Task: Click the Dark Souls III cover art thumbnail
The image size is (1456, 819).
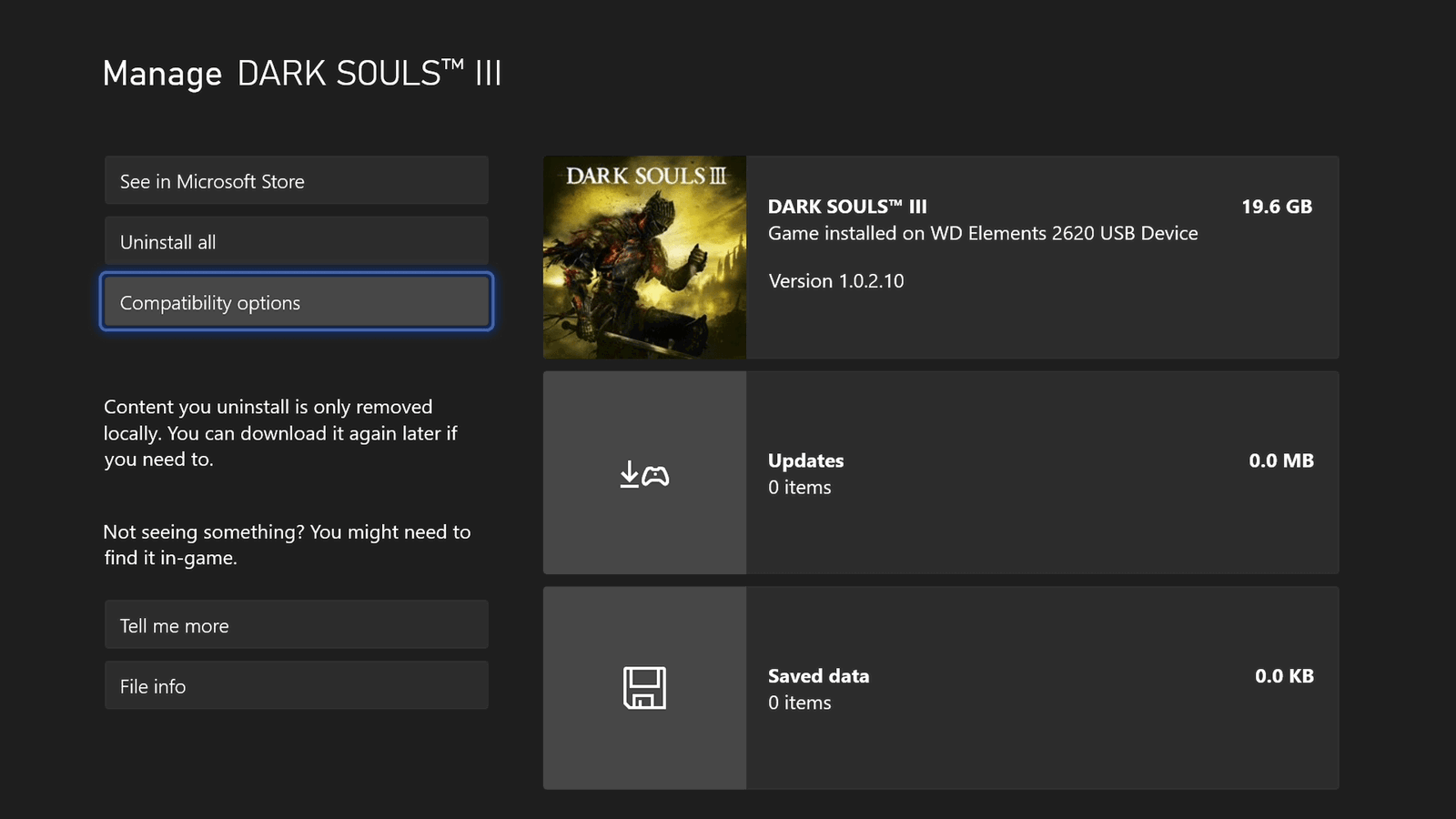Action: tap(644, 258)
